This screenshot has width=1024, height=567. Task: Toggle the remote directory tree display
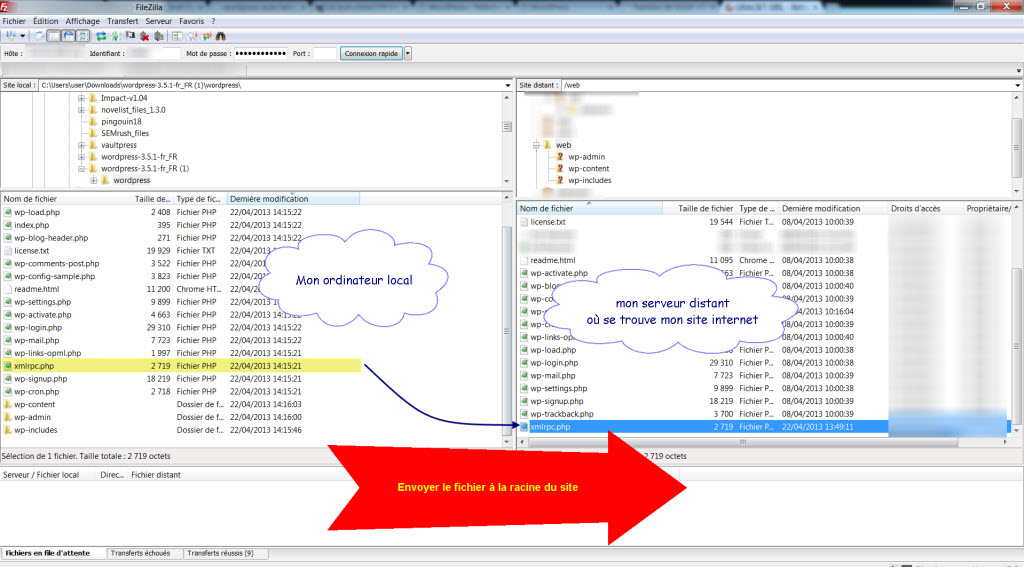coord(69,36)
